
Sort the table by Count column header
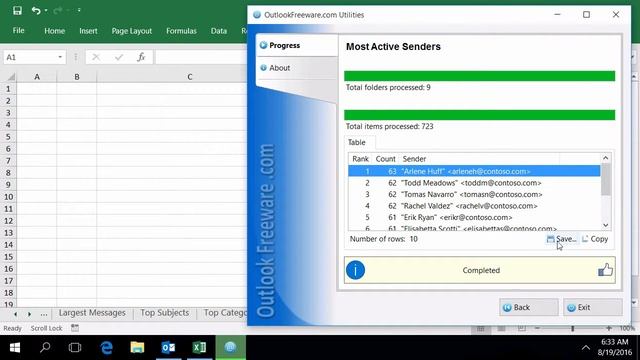(x=385, y=159)
